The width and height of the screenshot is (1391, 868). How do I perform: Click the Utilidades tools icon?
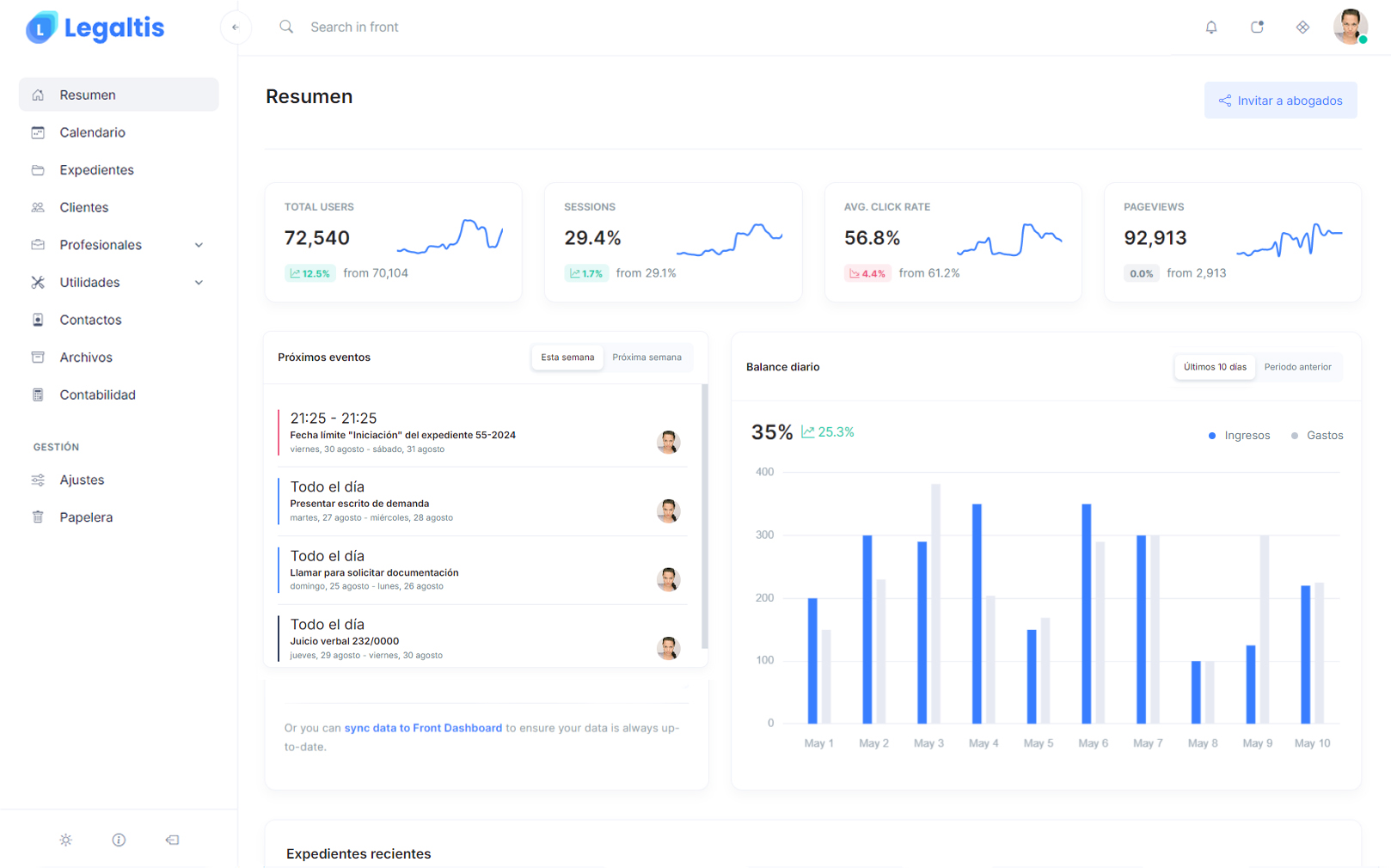coord(38,282)
